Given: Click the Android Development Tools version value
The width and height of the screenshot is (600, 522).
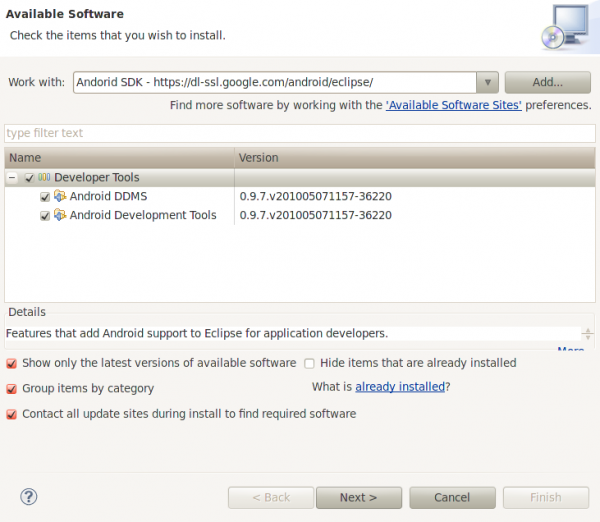Looking at the screenshot, I should 316,215.
